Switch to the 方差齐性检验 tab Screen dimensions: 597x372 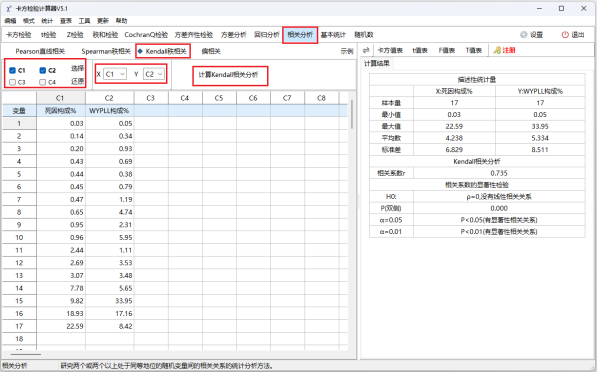point(194,35)
